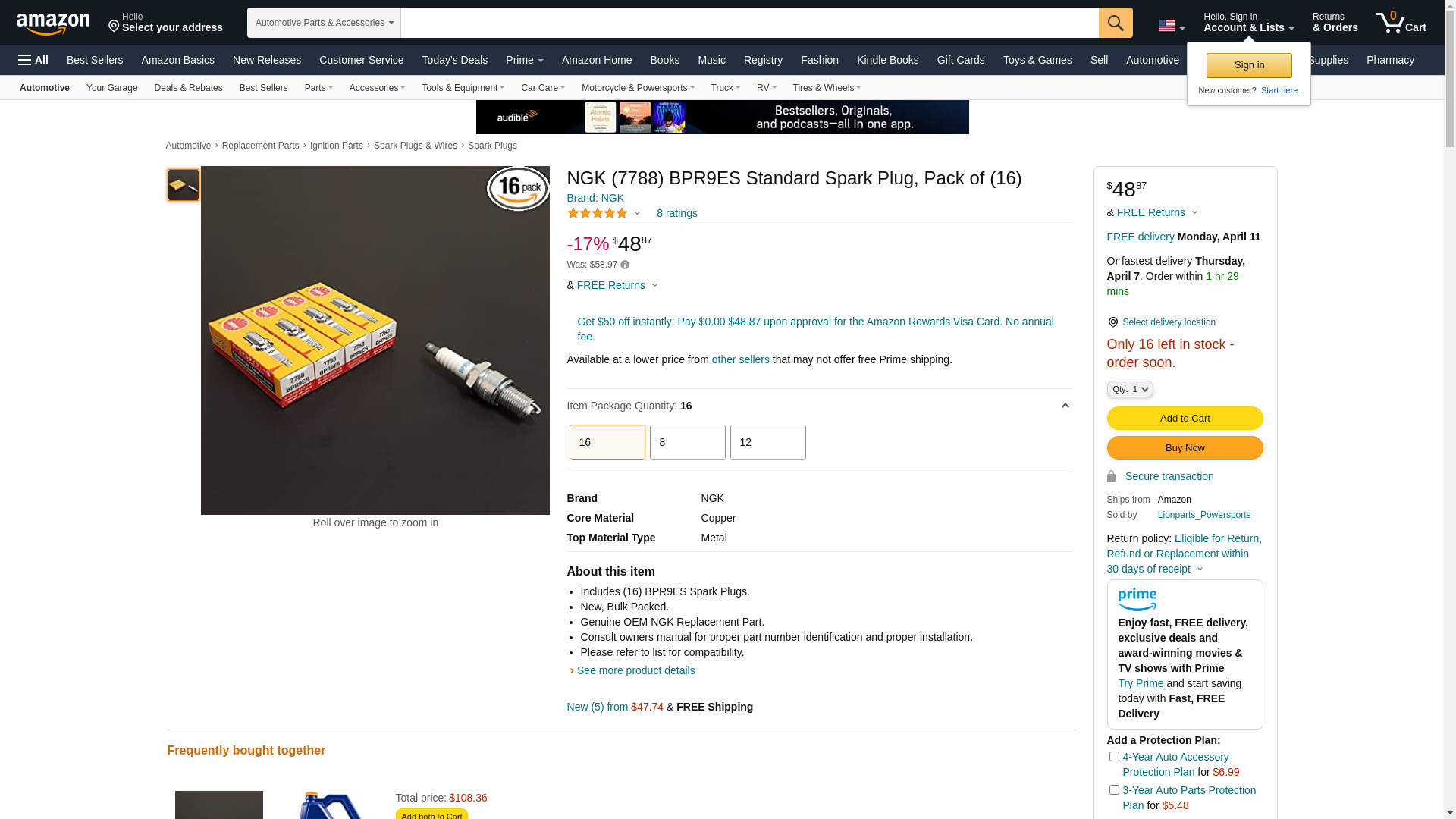
Task: Collapse the Item Package Quantity section
Action: coord(1065,406)
